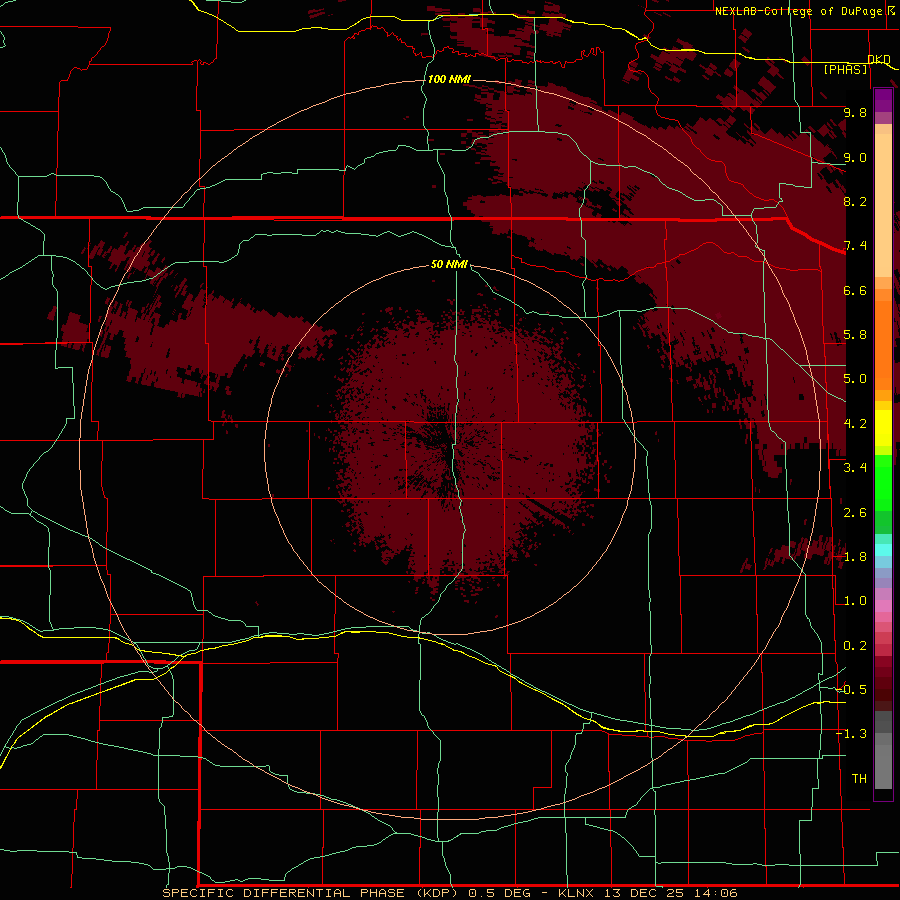Click the 2.6 value on the color scale
900x900 pixels.
(x=855, y=513)
